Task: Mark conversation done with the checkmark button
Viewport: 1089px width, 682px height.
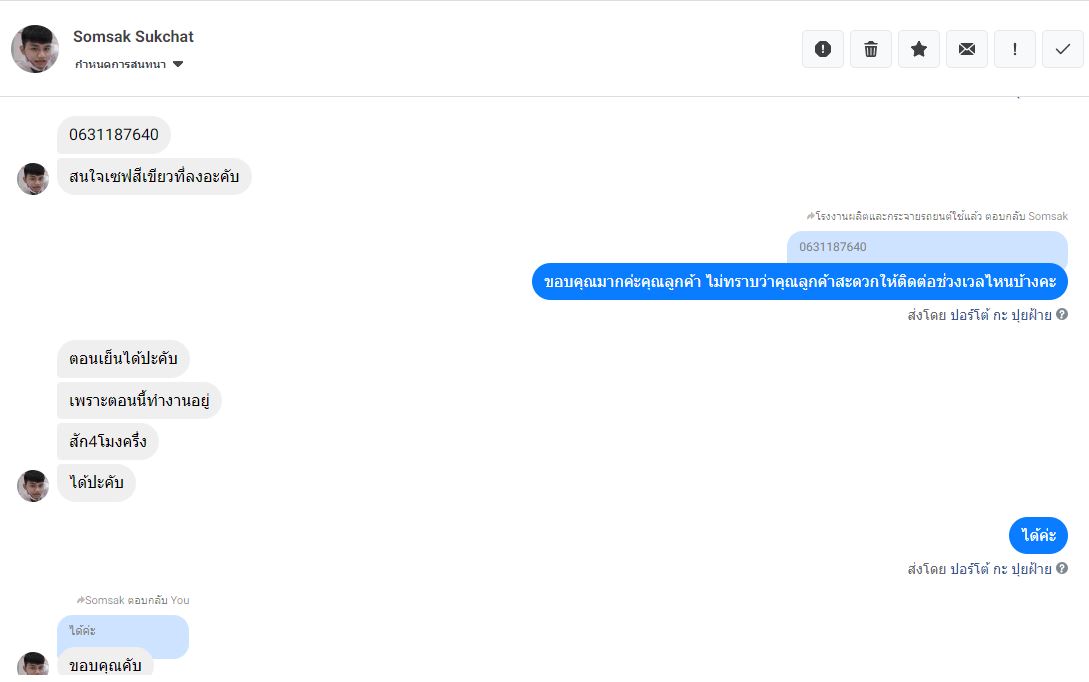Action: [1063, 49]
